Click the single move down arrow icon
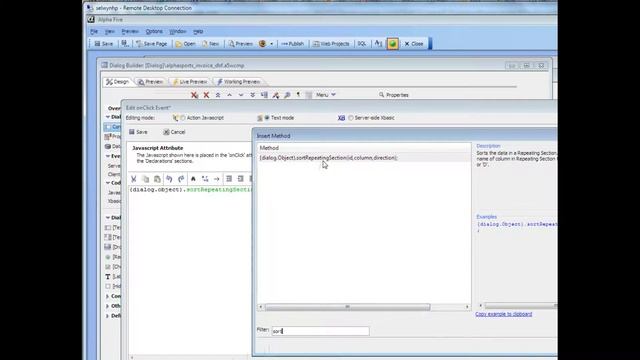This screenshot has width=640, height=360. pyautogui.click(x=241, y=95)
